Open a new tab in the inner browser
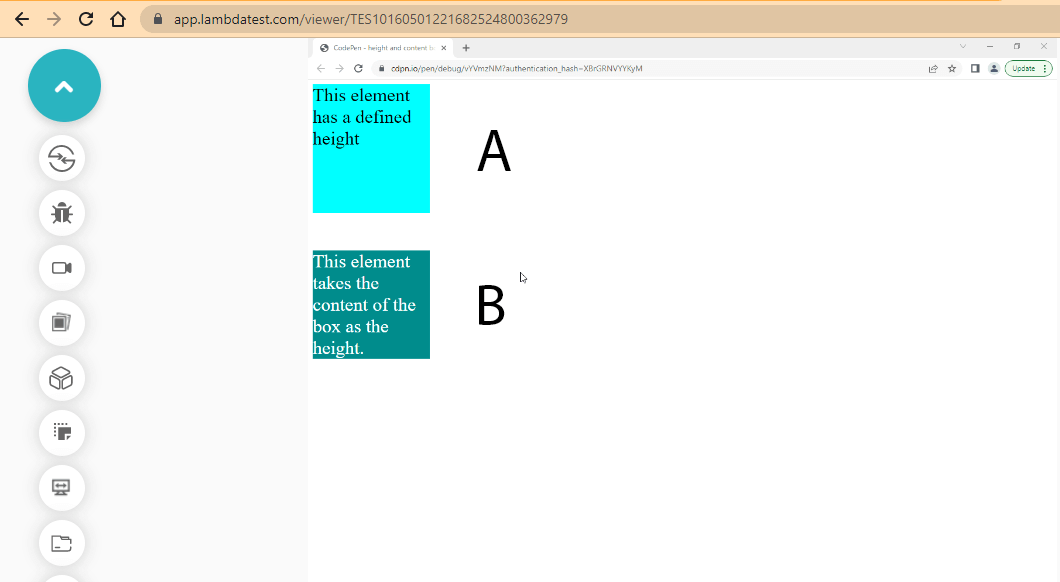This screenshot has height=582, width=1060. [x=466, y=48]
